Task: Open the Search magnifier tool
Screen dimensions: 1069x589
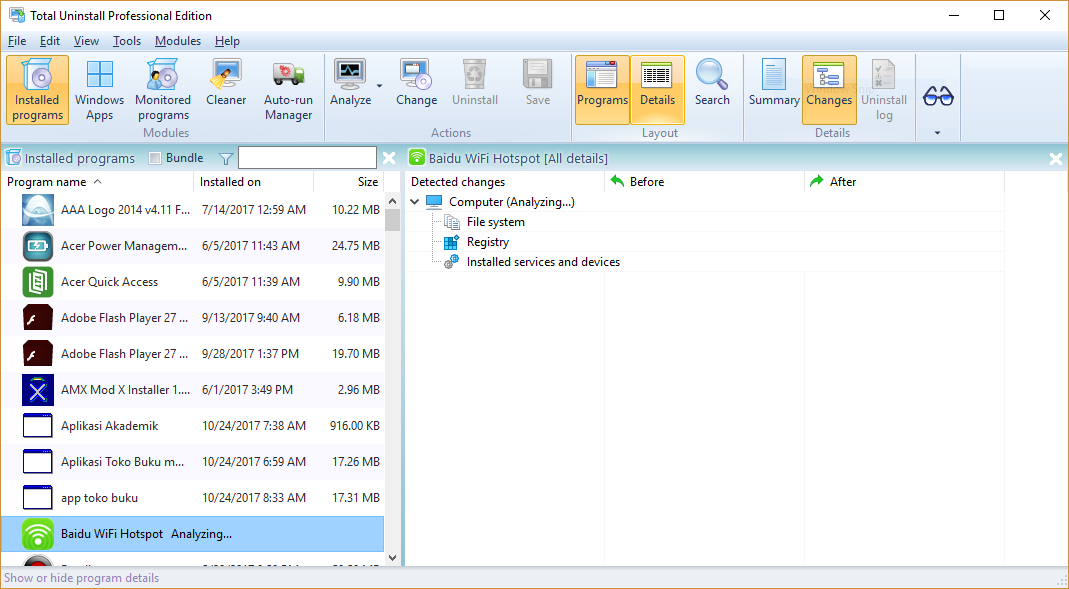Action: 712,82
